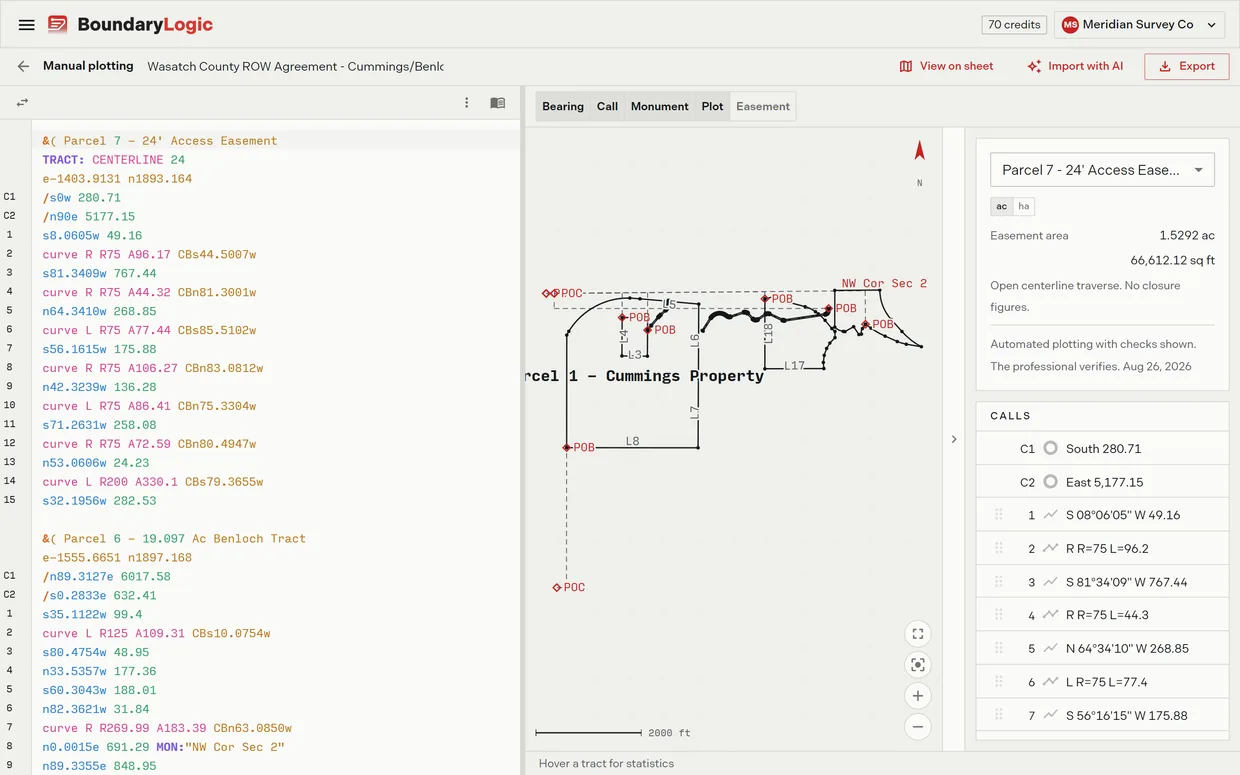Click curve line 'R269.99 A183.39 CBn63.0850w'
Image resolution: width=1240 pixels, height=775 pixels.
[167, 728]
